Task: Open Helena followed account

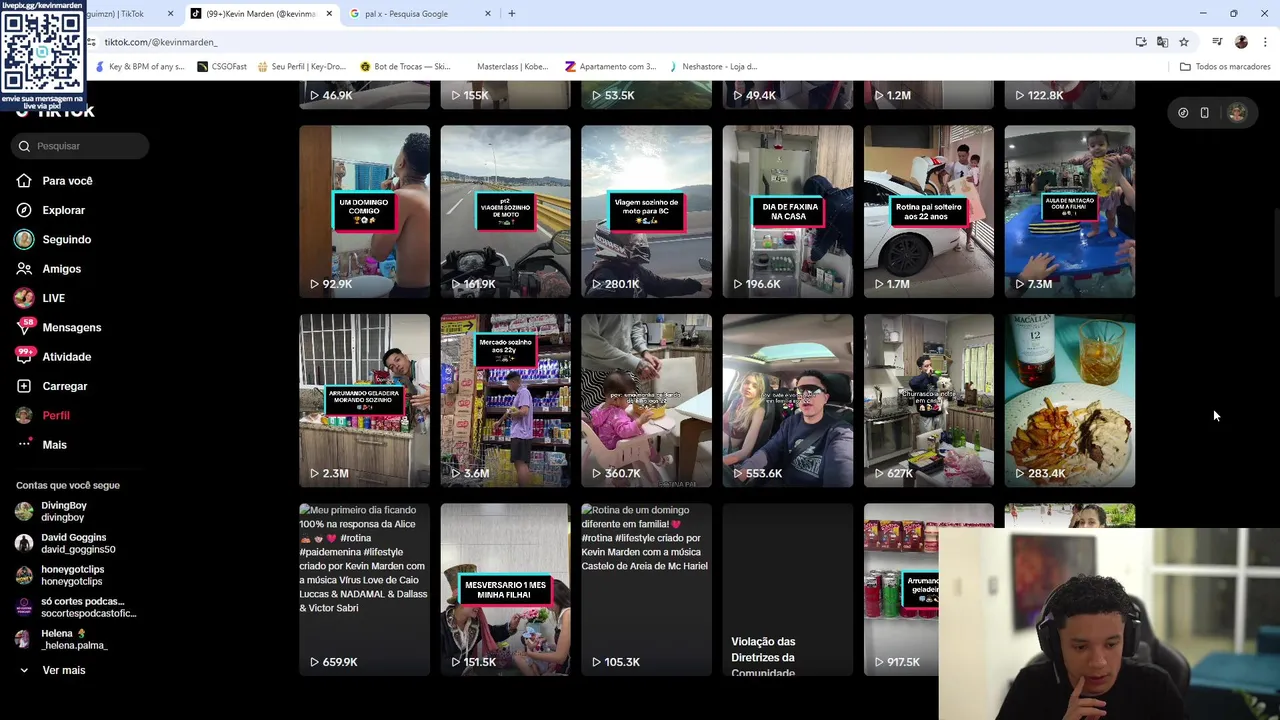Action: [x=61, y=639]
